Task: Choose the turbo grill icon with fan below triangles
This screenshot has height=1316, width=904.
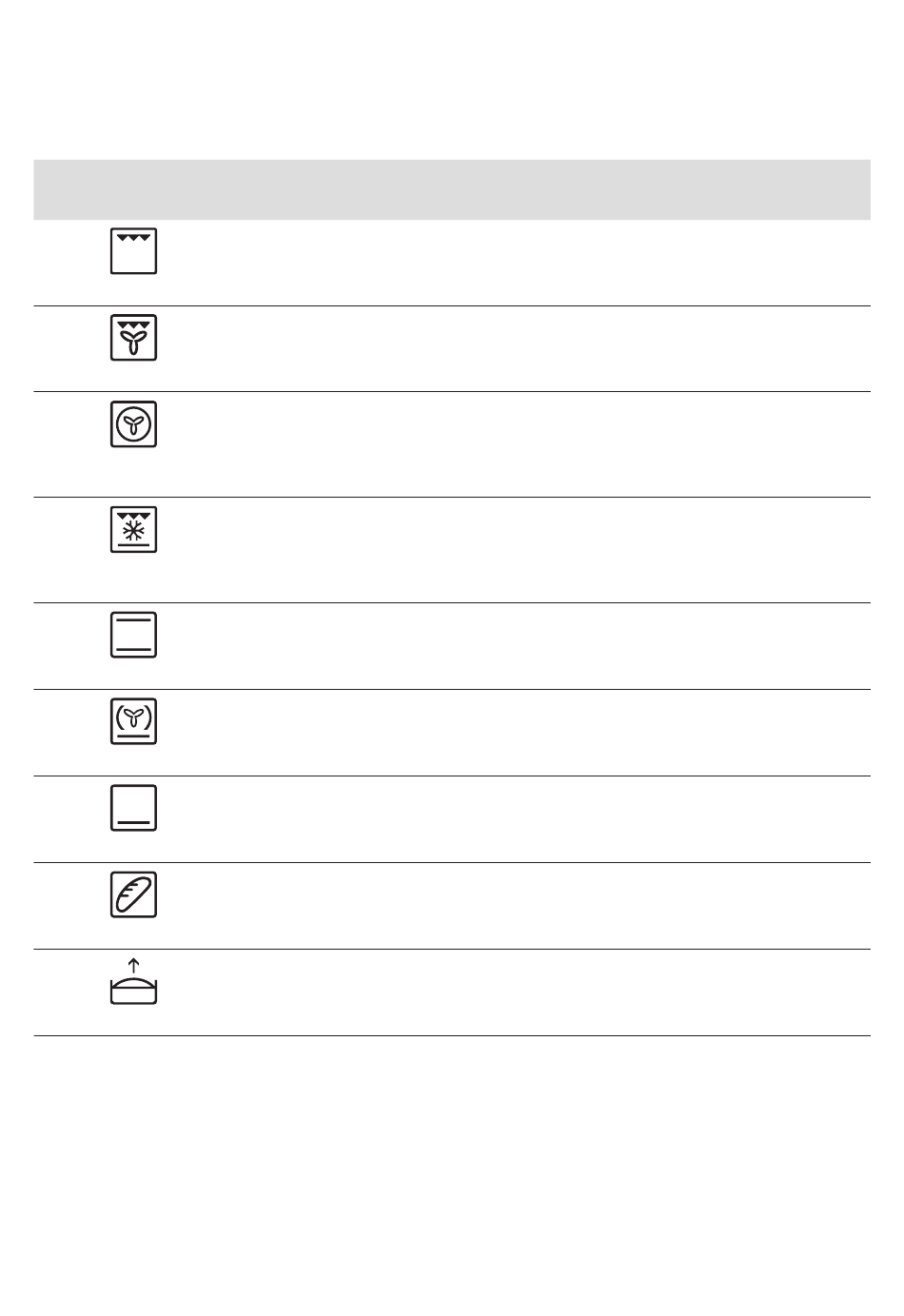Action: coord(133,338)
